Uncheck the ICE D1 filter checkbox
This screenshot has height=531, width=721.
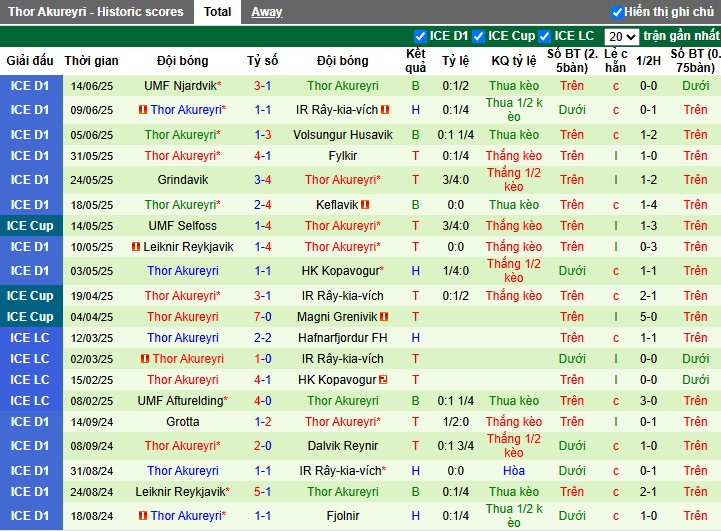(420, 36)
